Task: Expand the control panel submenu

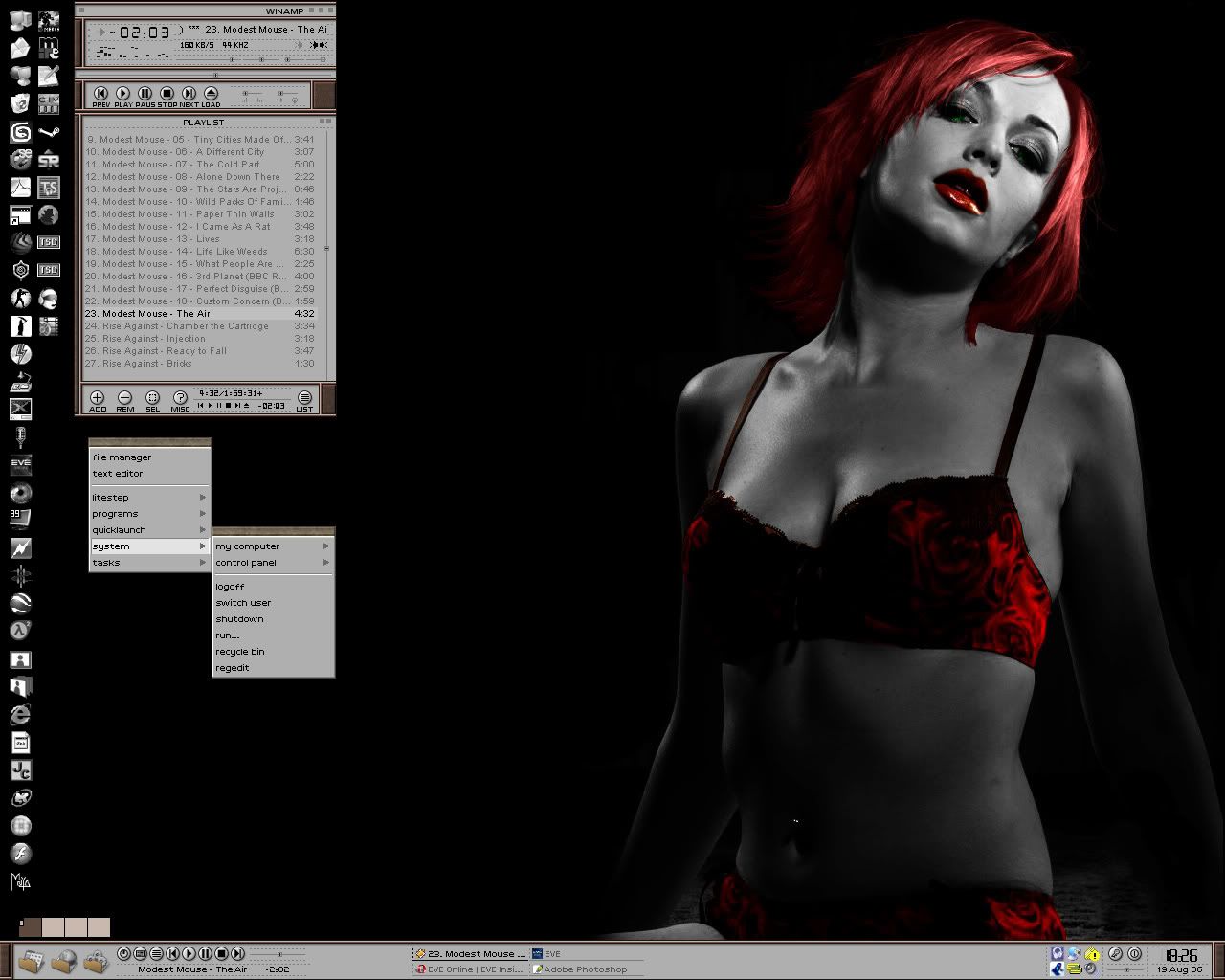Action: click(x=273, y=563)
